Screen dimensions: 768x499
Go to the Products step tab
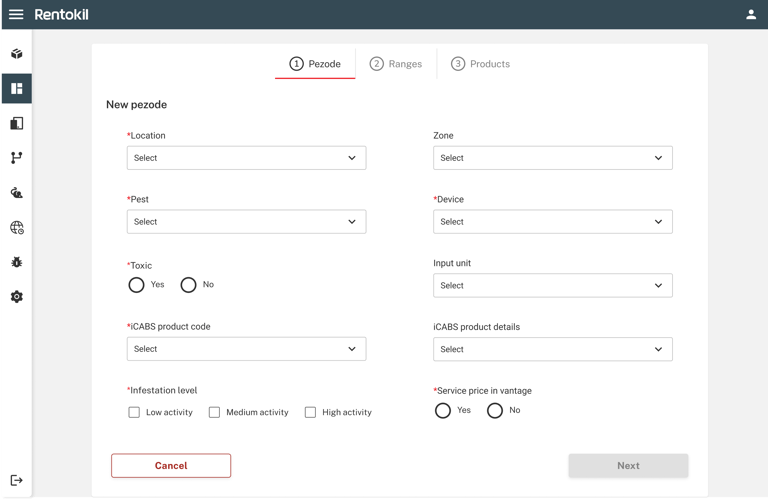pyautogui.click(x=481, y=64)
